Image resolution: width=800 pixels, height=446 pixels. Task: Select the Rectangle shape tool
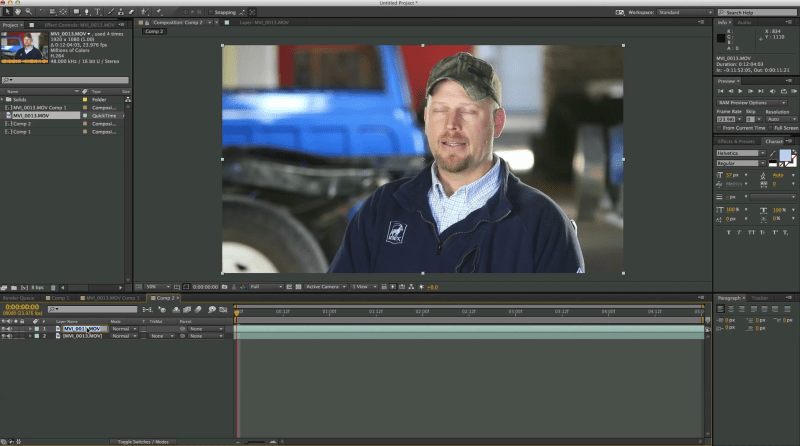[x=76, y=11]
